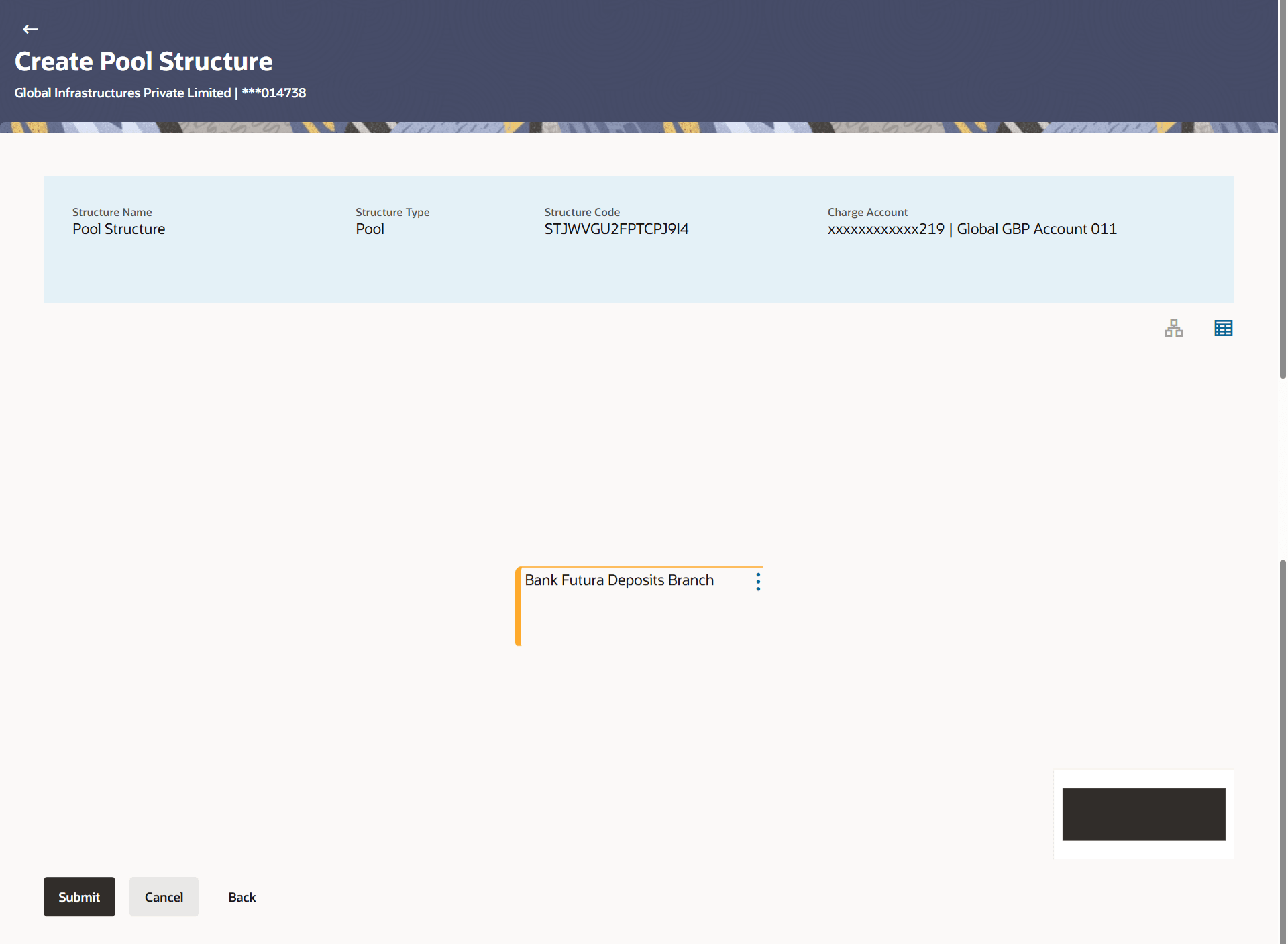Click the dark minimap overview viewport
The width and height of the screenshot is (1288, 944).
[x=1143, y=814]
